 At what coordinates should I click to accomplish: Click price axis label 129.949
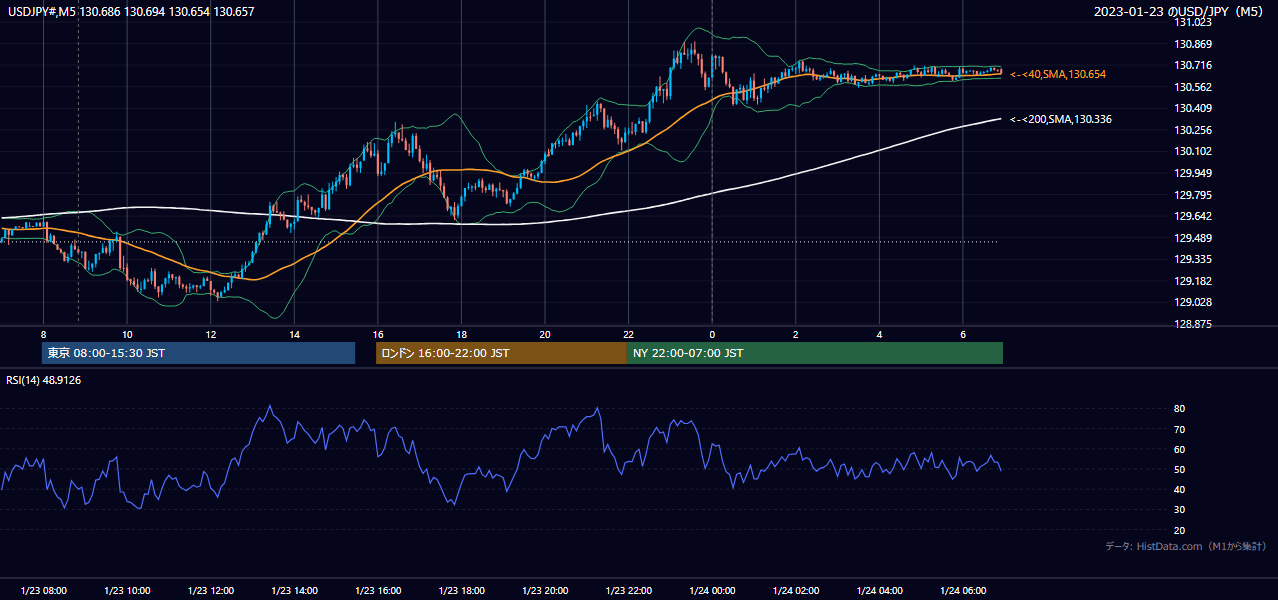click(1193, 173)
